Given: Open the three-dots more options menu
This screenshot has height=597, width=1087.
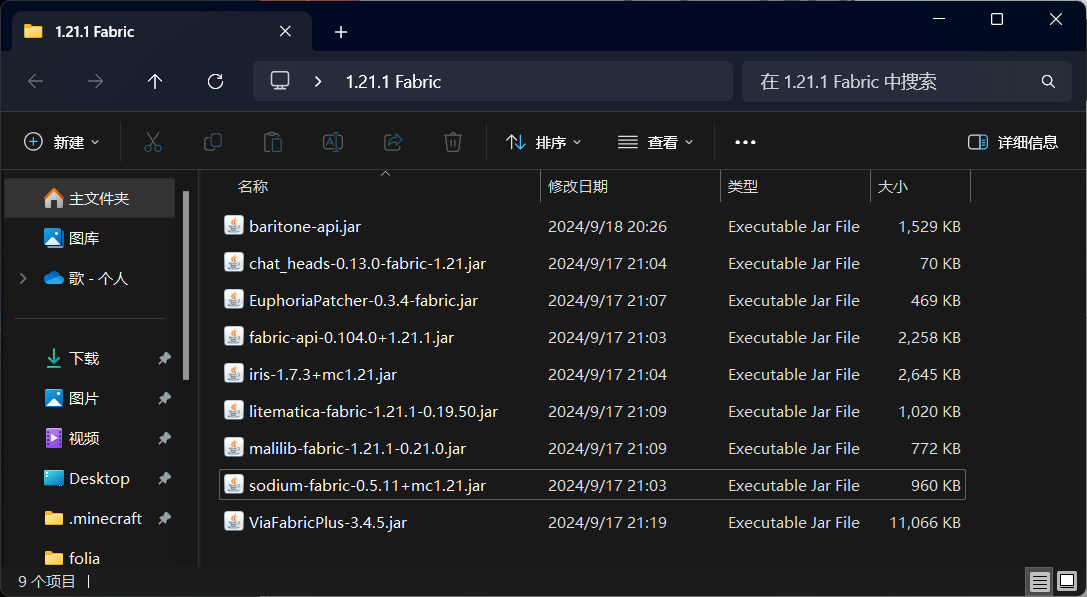Looking at the screenshot, I should [745, 142].
